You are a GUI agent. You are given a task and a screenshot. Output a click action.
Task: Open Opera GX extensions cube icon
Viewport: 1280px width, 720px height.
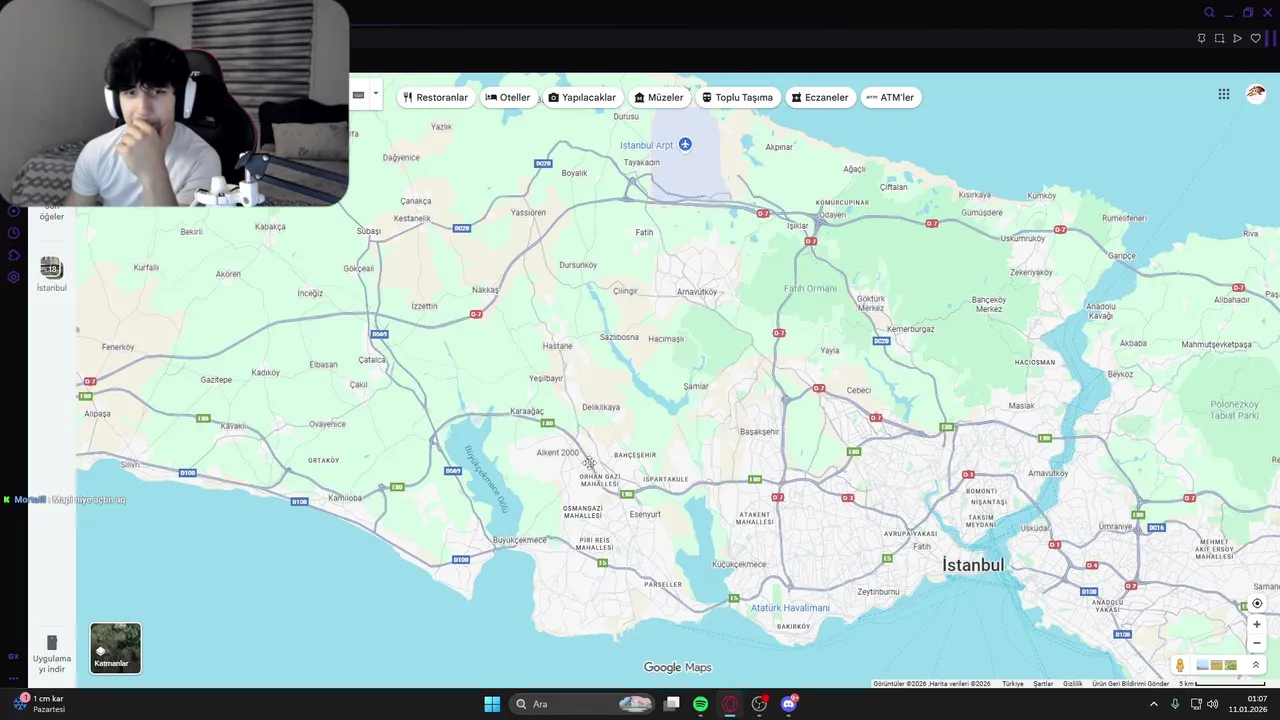pyautogui.click(x=14, y=255)
